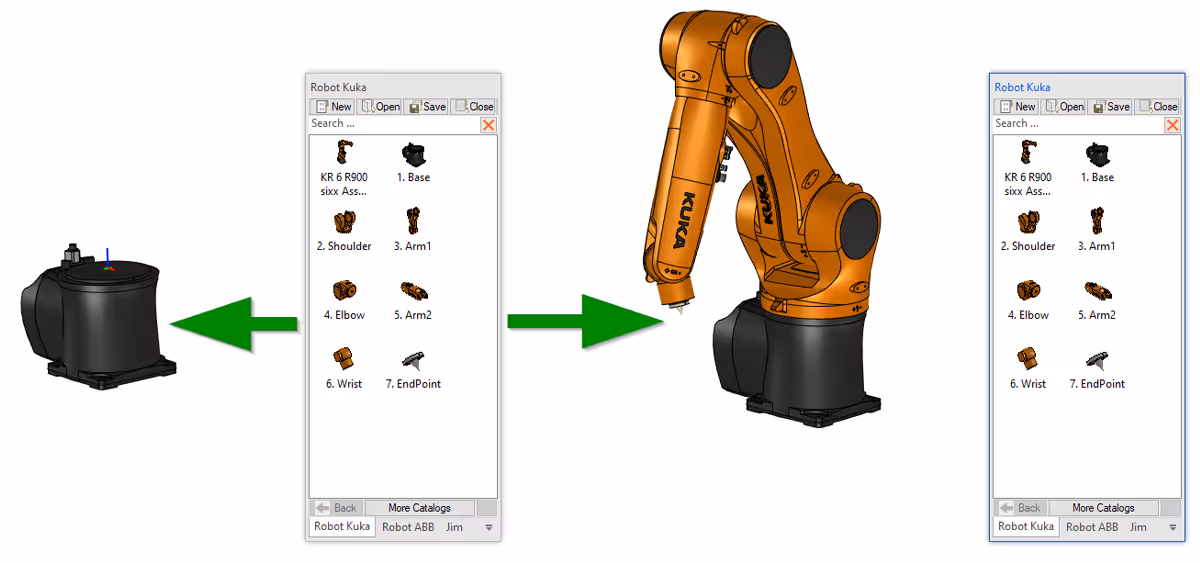Click Close in right catalog toolbar
1200x563 pixels.
pyautogui.click(x=1157, y=107)
